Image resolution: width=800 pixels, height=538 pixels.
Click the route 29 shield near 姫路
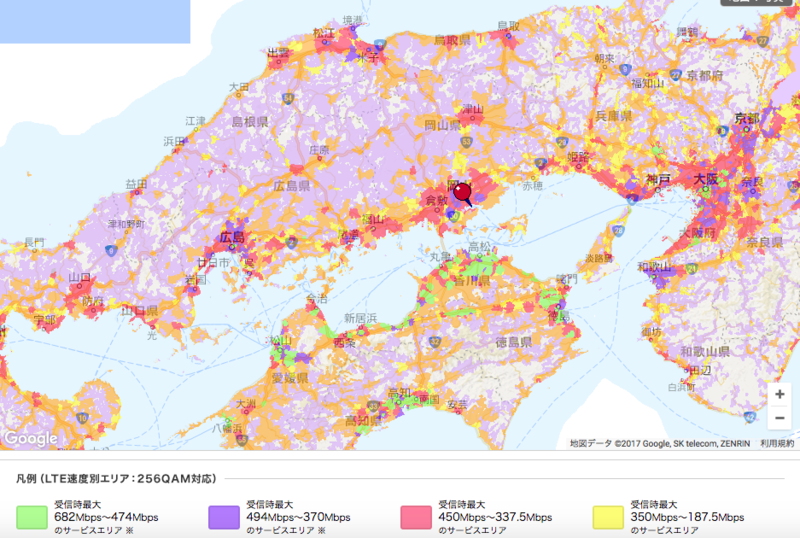click(562, 142)
